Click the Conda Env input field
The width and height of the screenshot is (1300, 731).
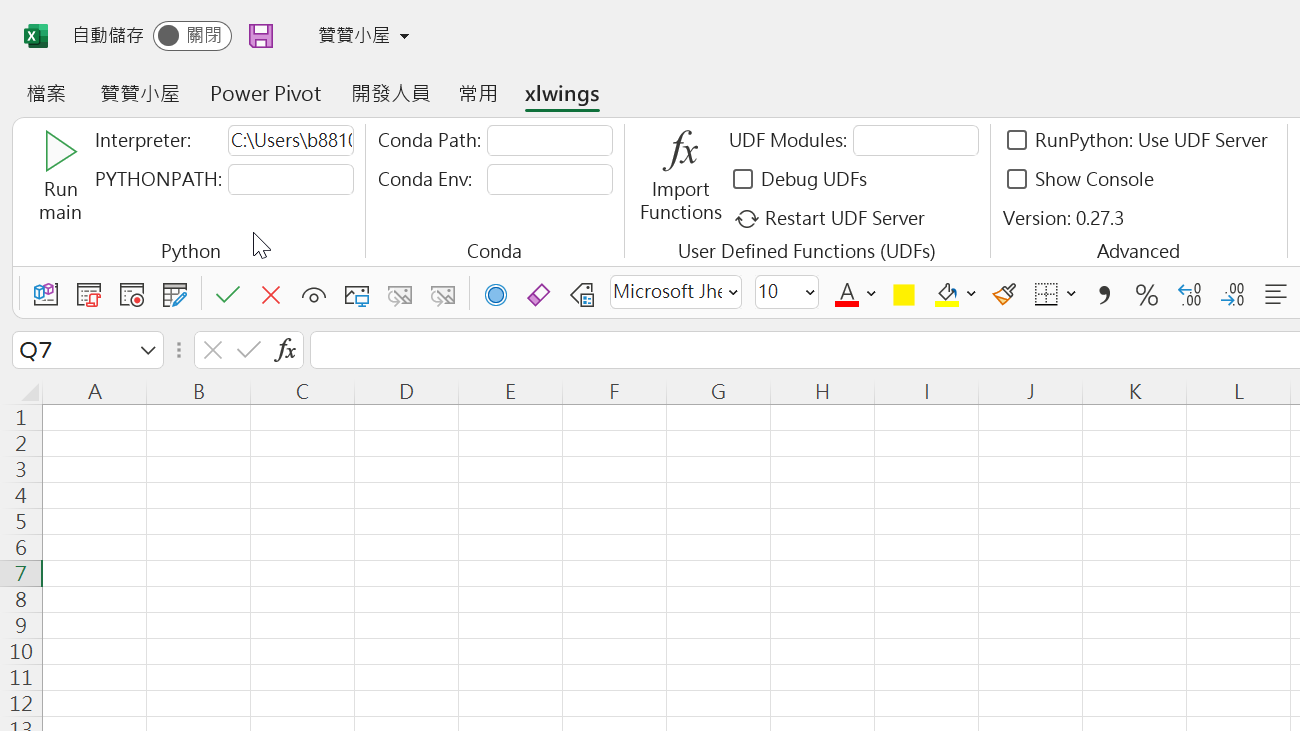click(x=550, y=180)
